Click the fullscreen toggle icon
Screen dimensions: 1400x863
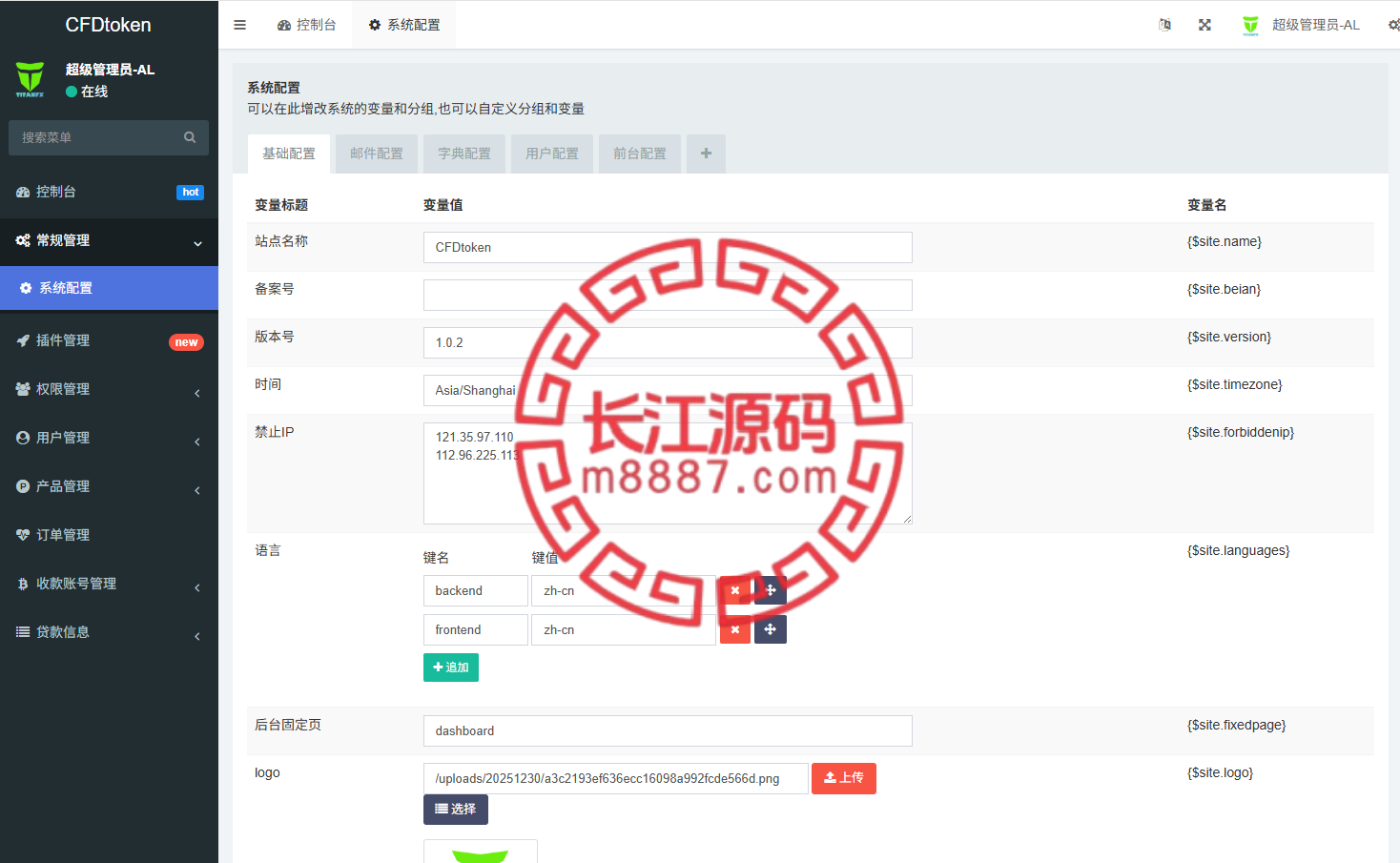click(x=1204, y=25)
